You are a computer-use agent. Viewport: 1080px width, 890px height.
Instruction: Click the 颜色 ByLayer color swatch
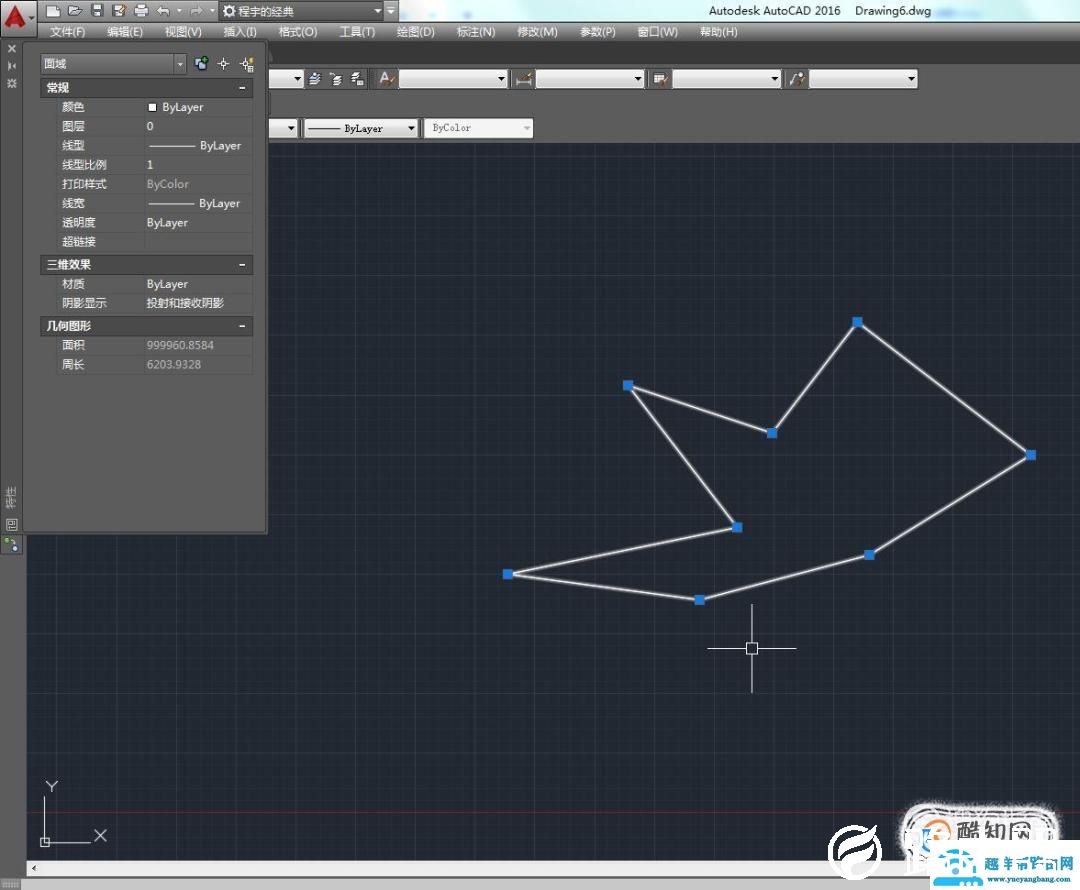(152, 107)
